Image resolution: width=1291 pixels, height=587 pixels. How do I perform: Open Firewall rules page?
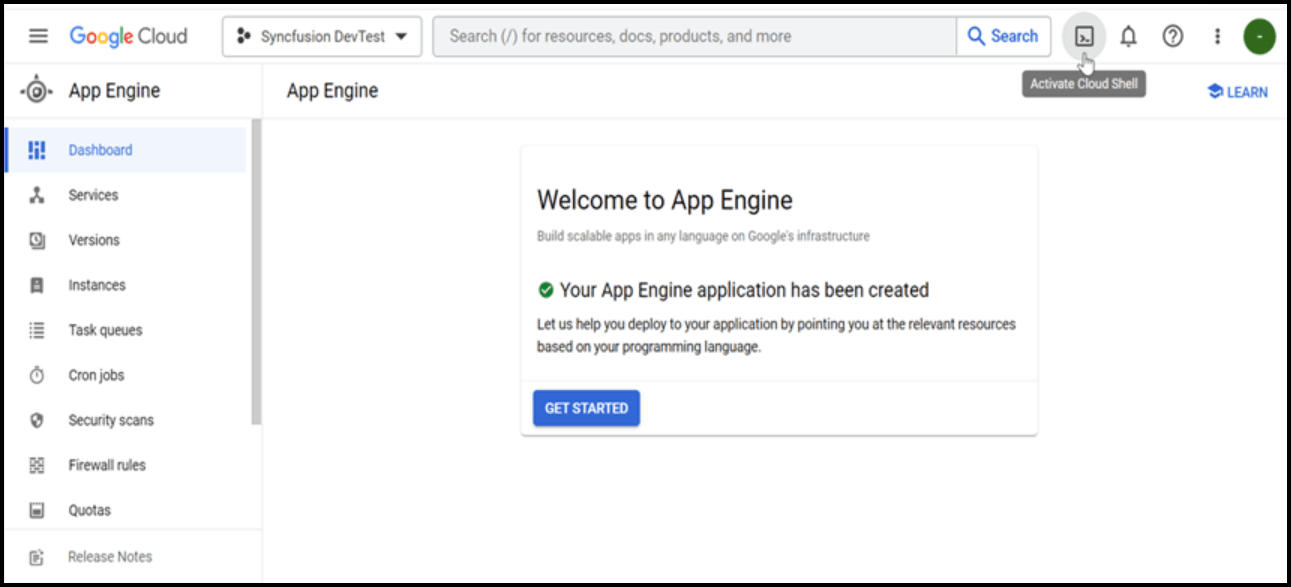tap(107, 465)
